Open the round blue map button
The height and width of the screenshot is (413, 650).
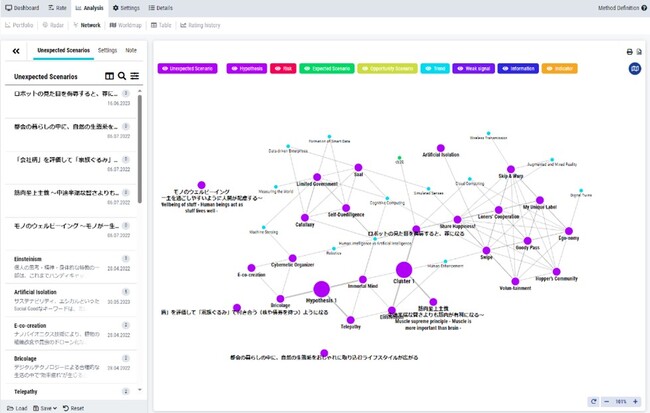click(x=635, y=68)
